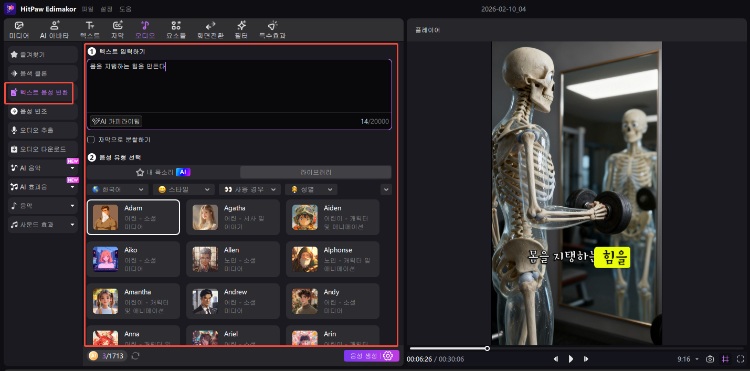Open 오디오 다운로드 audio download sidebar item
750x371 pixels.
click(43, 149)
